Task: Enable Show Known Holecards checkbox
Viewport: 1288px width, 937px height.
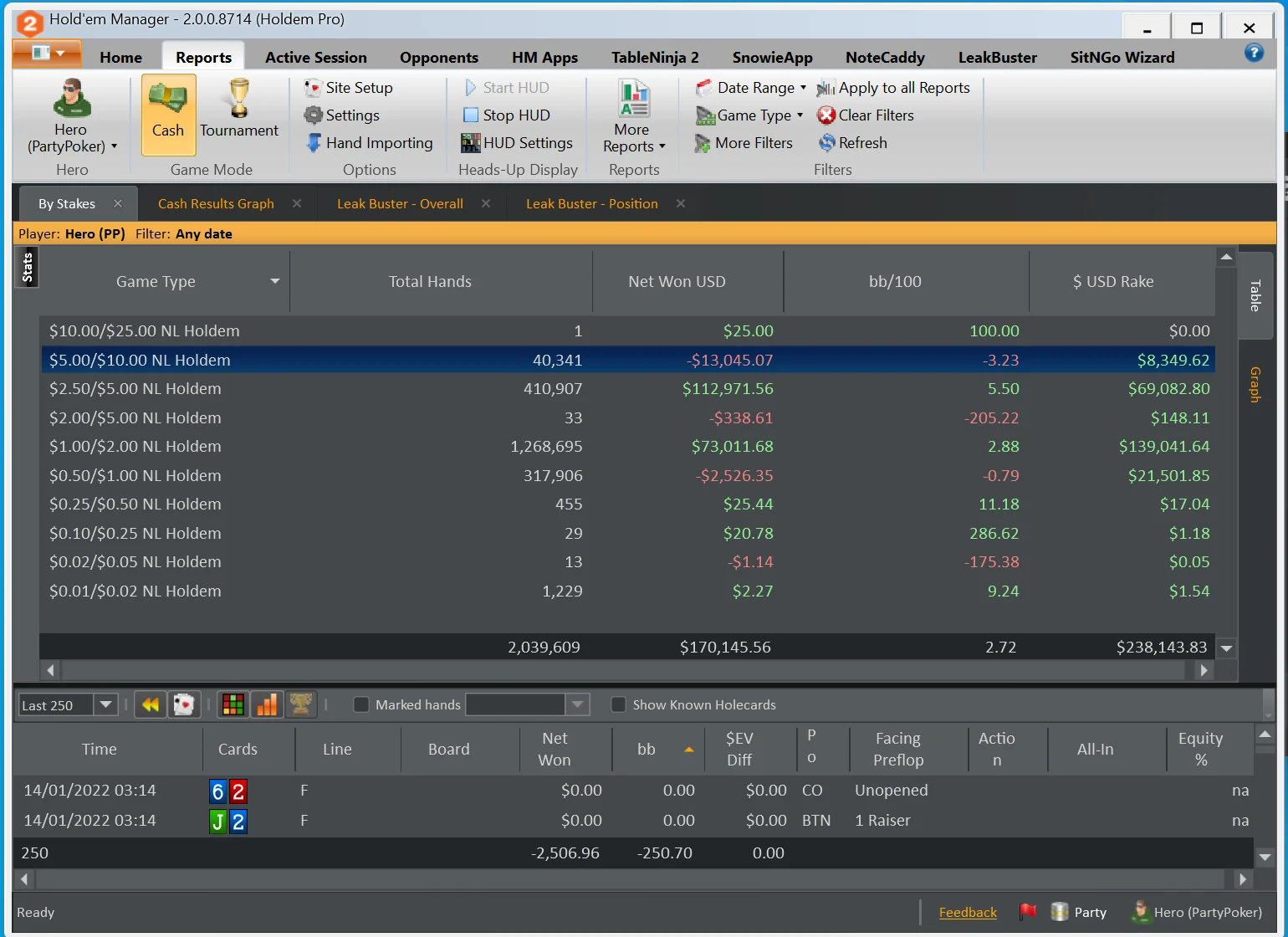Action: [x=619, y=704]
